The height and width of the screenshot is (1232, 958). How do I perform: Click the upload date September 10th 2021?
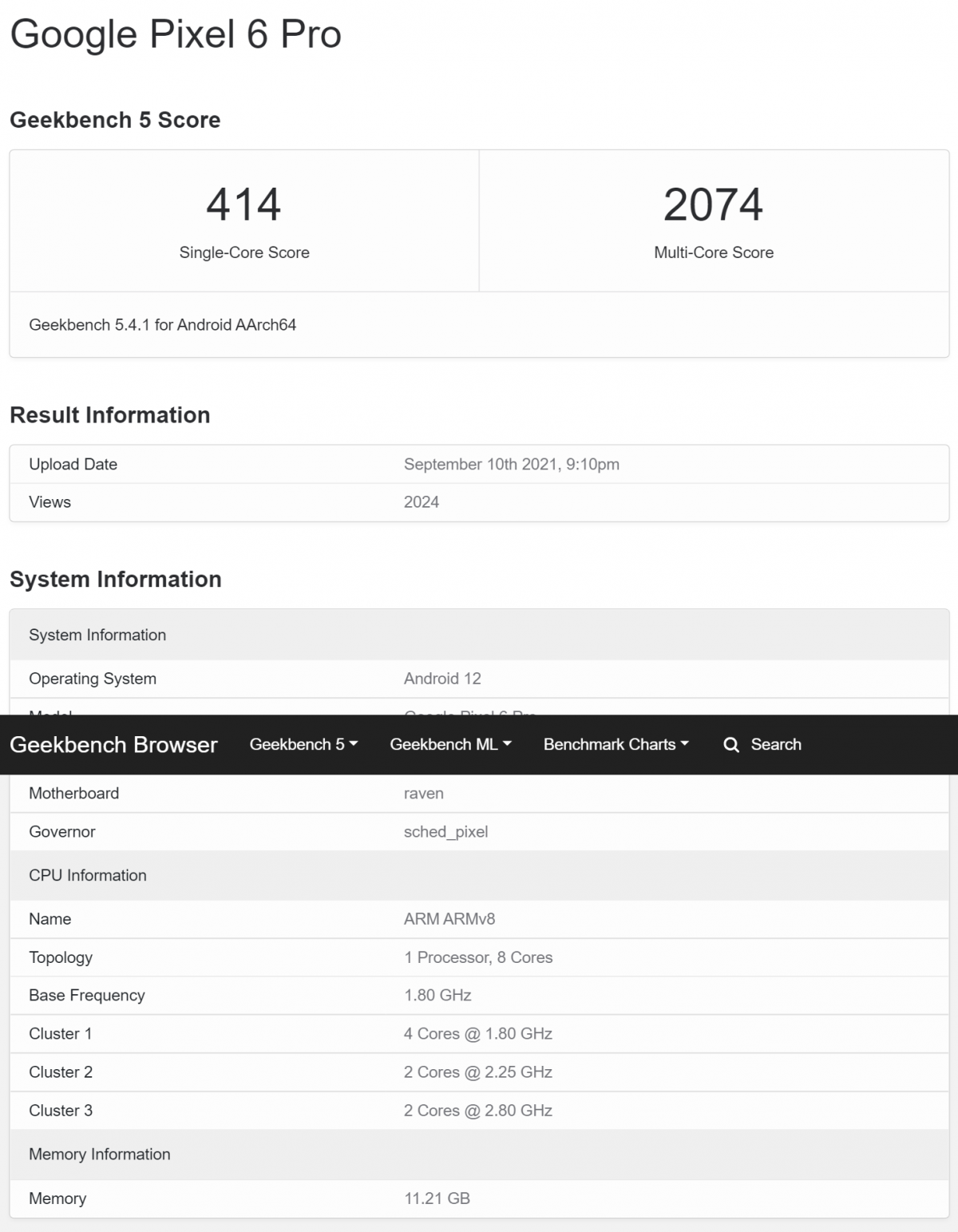511,464
